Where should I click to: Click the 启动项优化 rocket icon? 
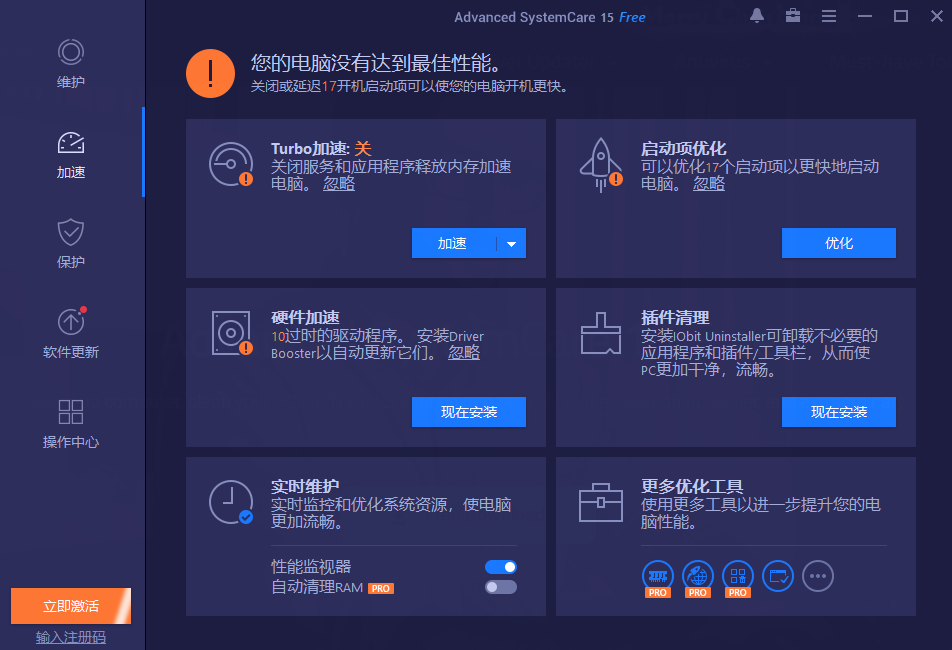click(601, 165)
